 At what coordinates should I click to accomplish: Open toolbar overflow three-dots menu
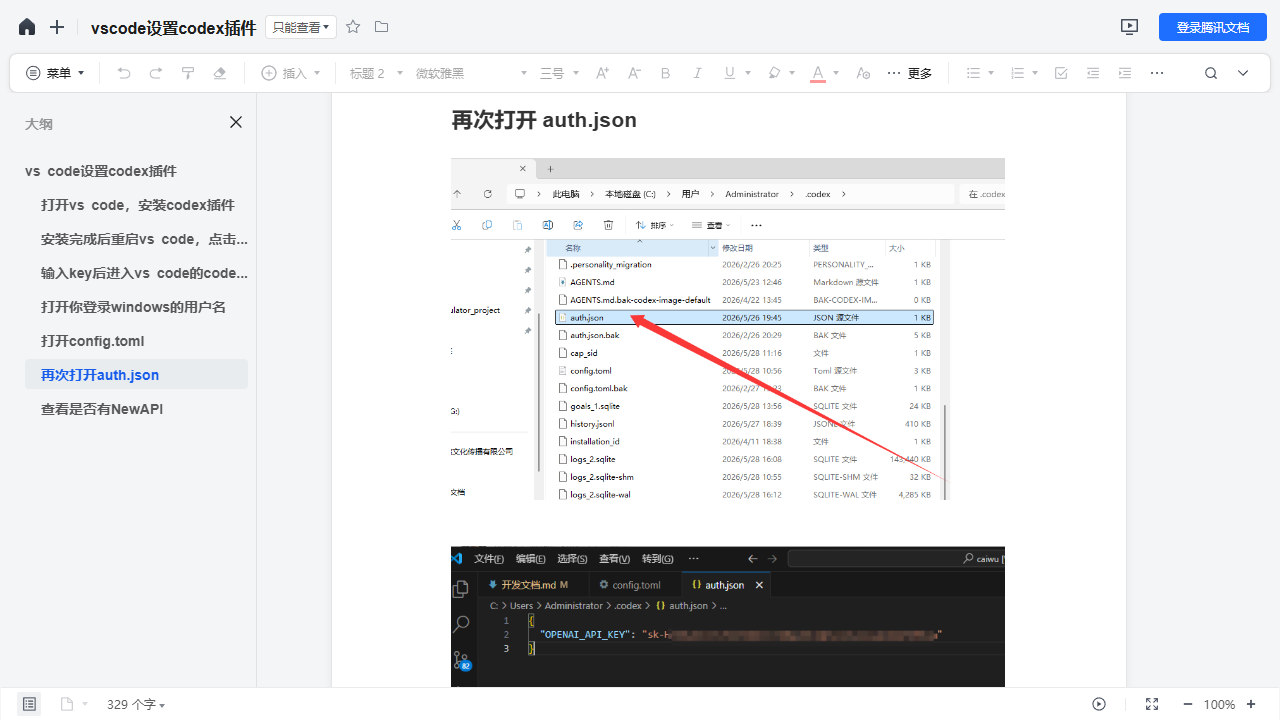point(1157,73)
